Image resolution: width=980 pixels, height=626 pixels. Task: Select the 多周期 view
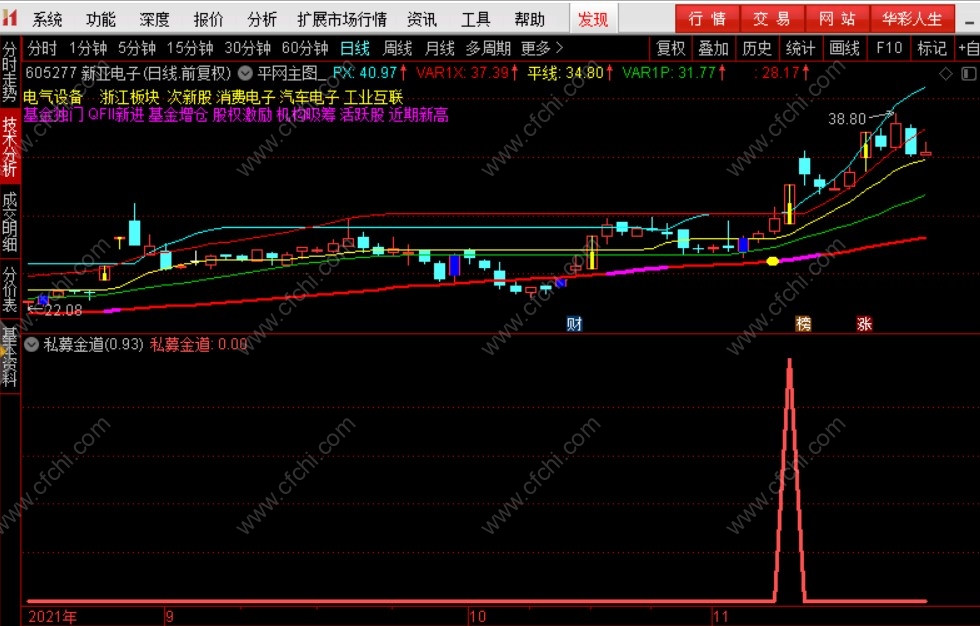pos(488,48)
